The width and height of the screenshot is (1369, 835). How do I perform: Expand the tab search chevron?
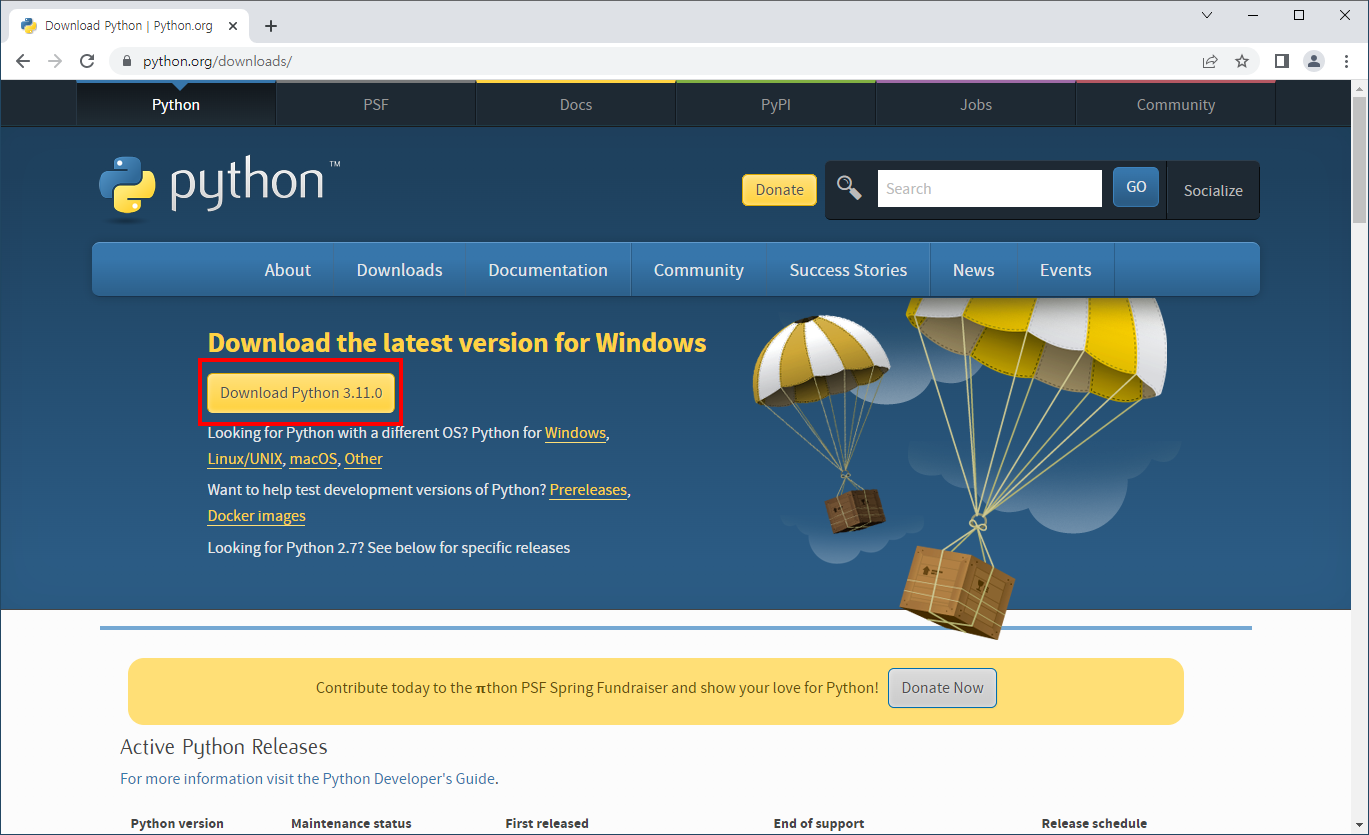(1207, 15)
